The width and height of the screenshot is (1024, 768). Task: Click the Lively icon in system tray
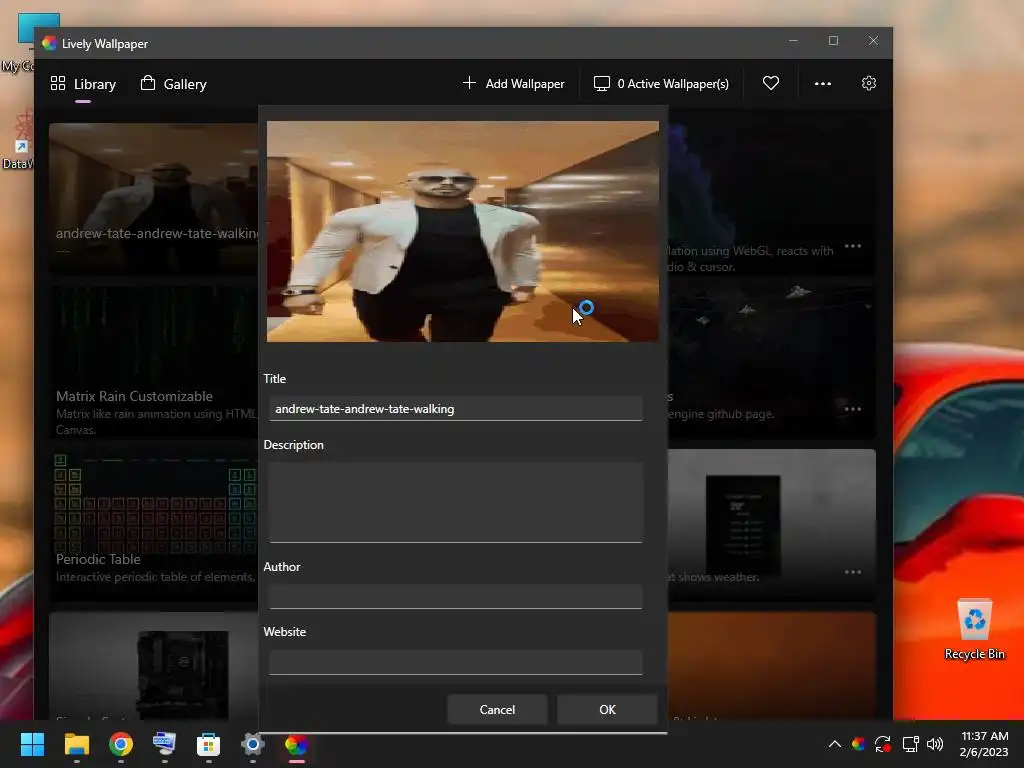859,744
